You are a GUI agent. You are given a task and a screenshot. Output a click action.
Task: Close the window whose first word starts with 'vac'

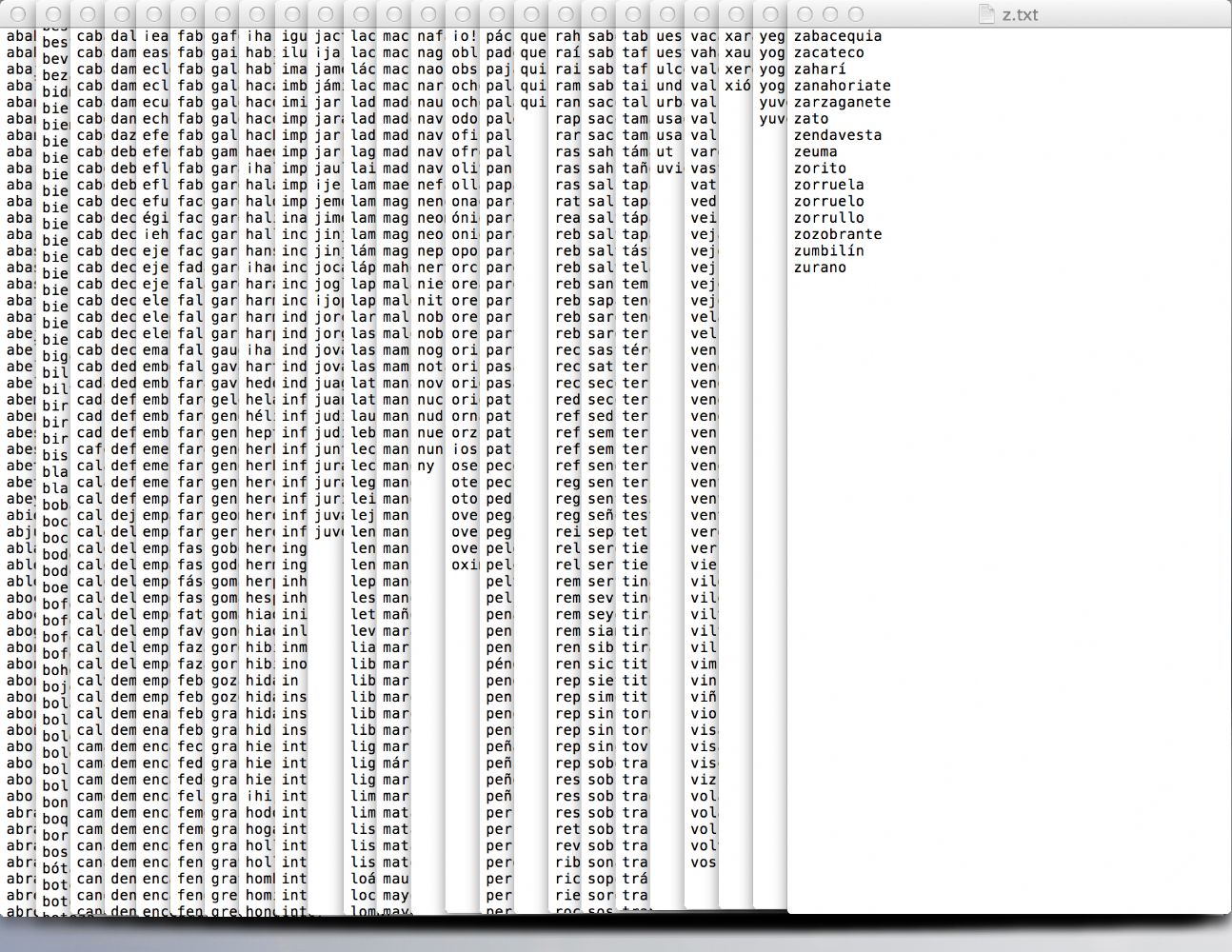(702, 14)
